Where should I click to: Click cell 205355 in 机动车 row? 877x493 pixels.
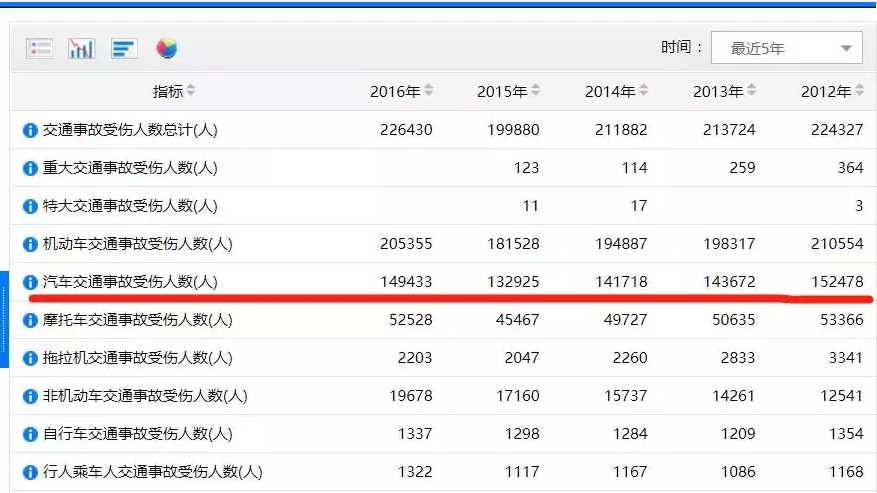click(406, 244)
